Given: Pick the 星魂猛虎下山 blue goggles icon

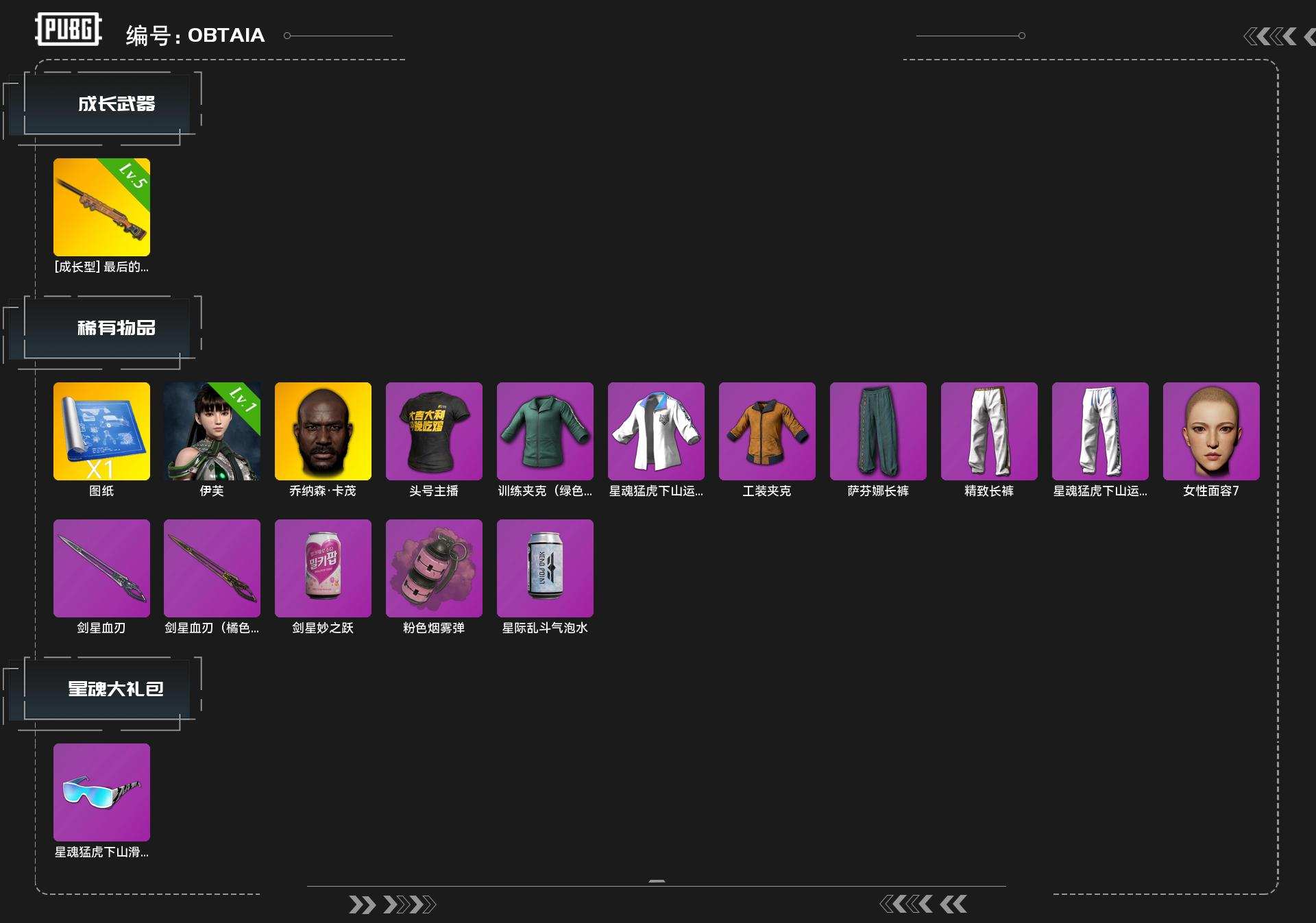Looking at the screenshot, I should [x=101, y=792].
